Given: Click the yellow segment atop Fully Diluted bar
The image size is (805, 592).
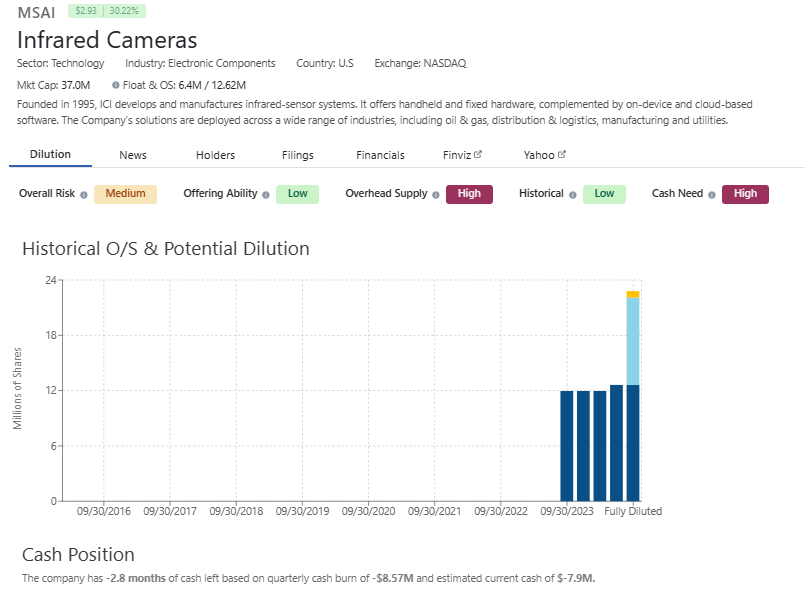Looking at the screenshot, I should tap(633, 294).
